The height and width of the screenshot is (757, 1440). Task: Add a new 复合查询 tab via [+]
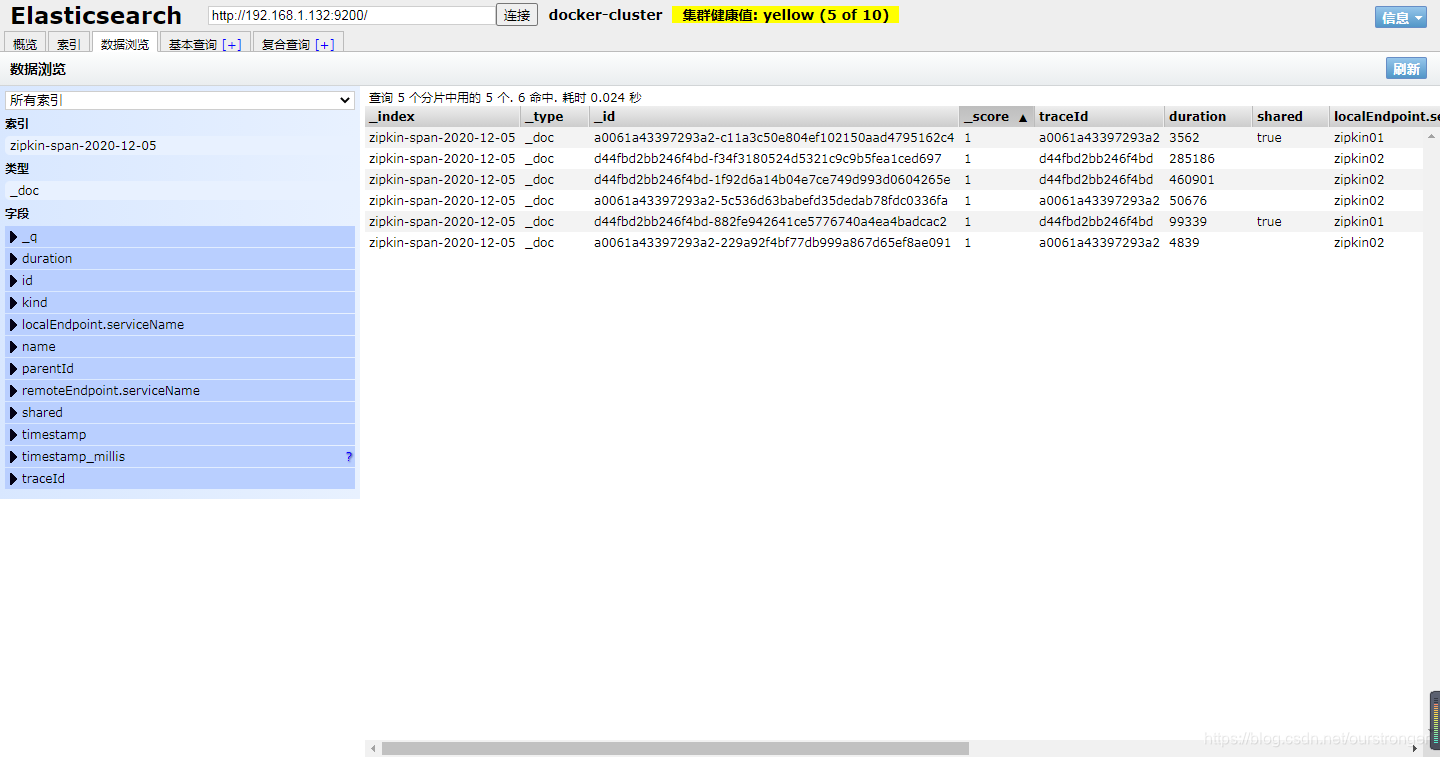click(325, 45)
